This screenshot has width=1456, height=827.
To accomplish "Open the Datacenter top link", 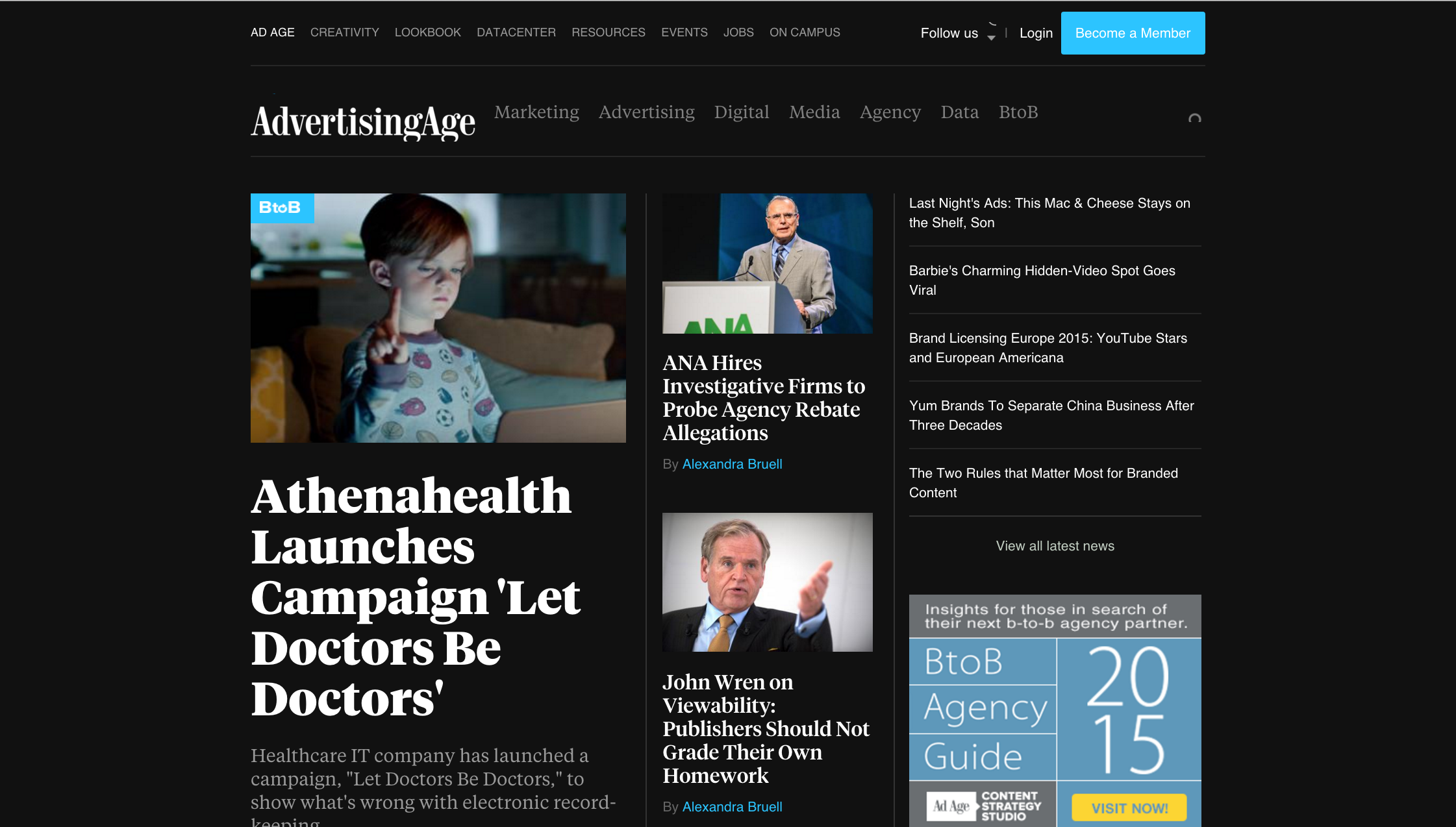I will [516, 32].
